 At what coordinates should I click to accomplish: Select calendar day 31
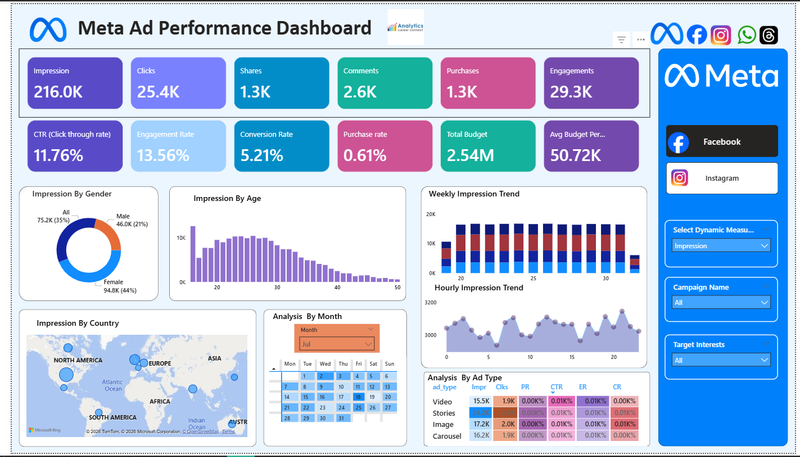(x=341, y=418)
